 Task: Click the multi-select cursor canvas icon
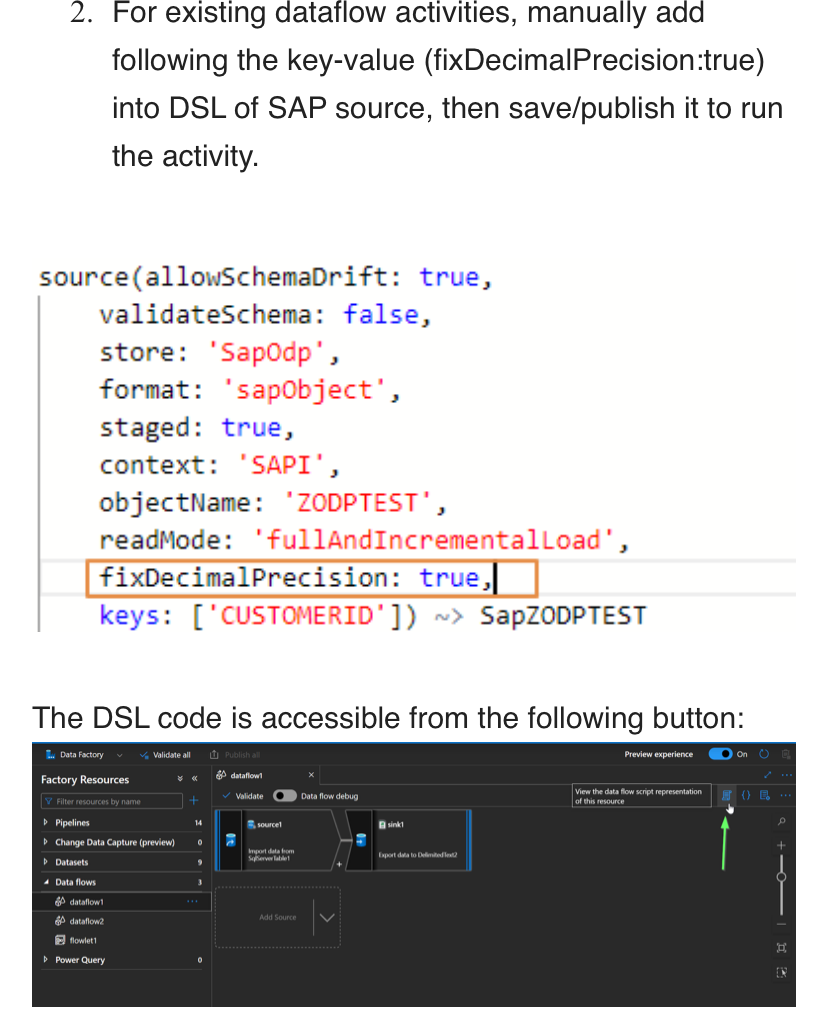(781, 972)
